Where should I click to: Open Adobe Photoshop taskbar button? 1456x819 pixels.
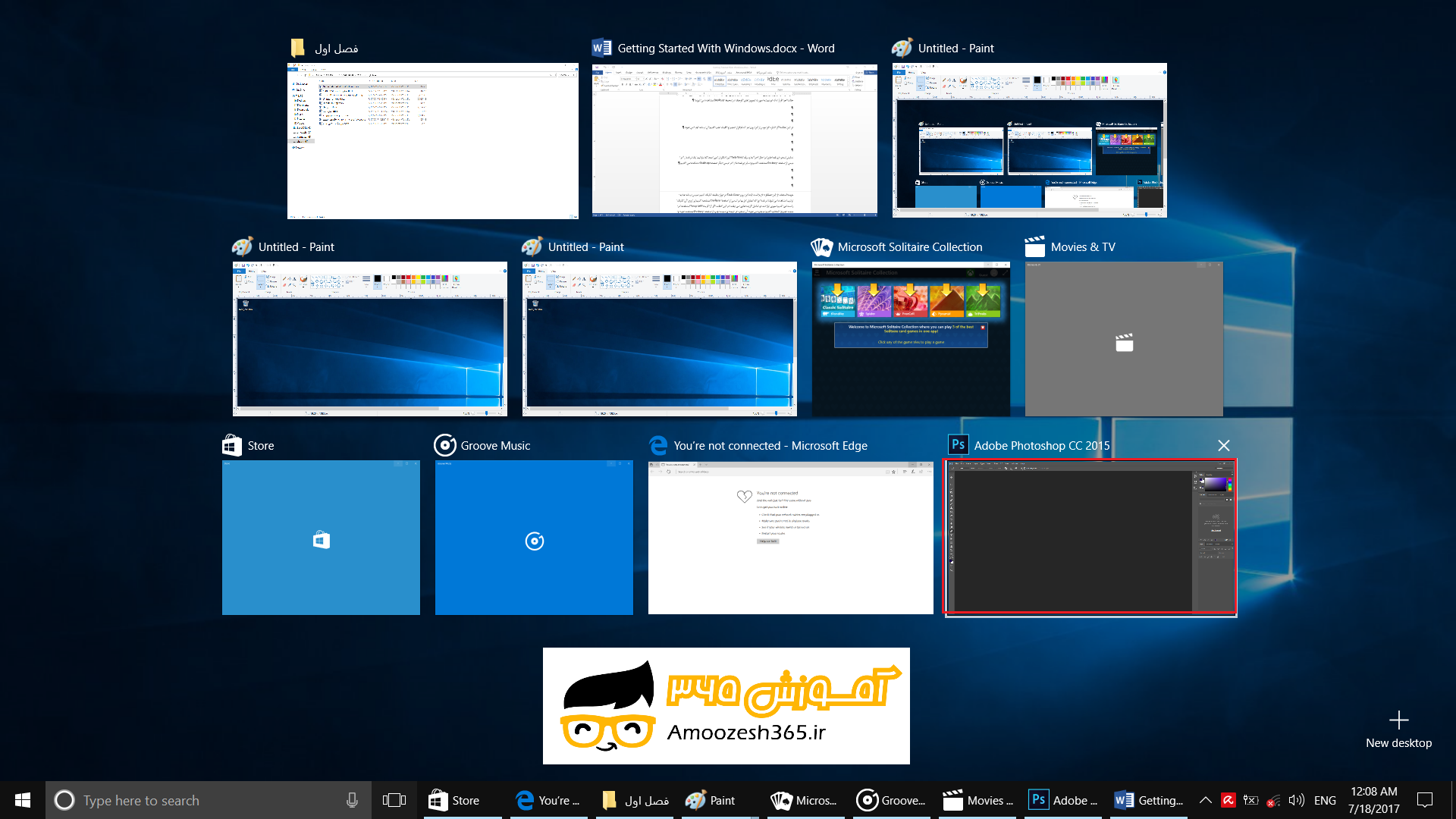[x=1063, y=800]
